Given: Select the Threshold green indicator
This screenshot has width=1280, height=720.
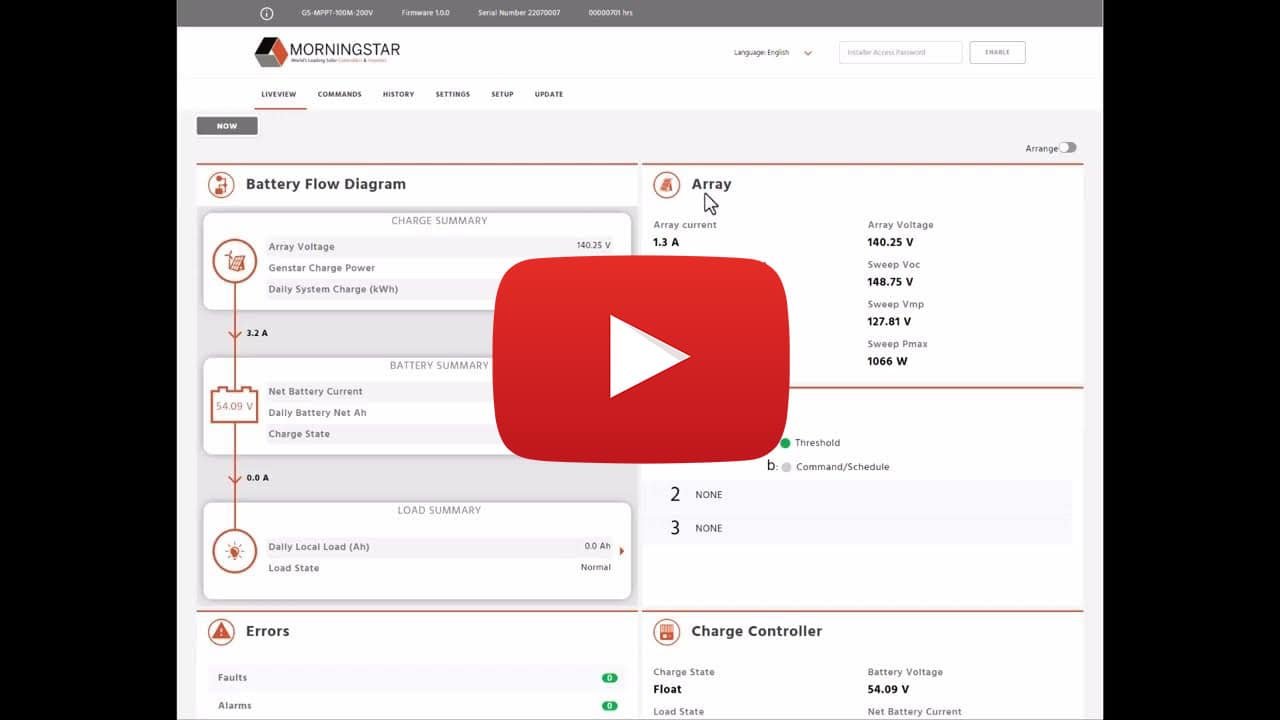Looking at the screenshot, I should 785,443.
